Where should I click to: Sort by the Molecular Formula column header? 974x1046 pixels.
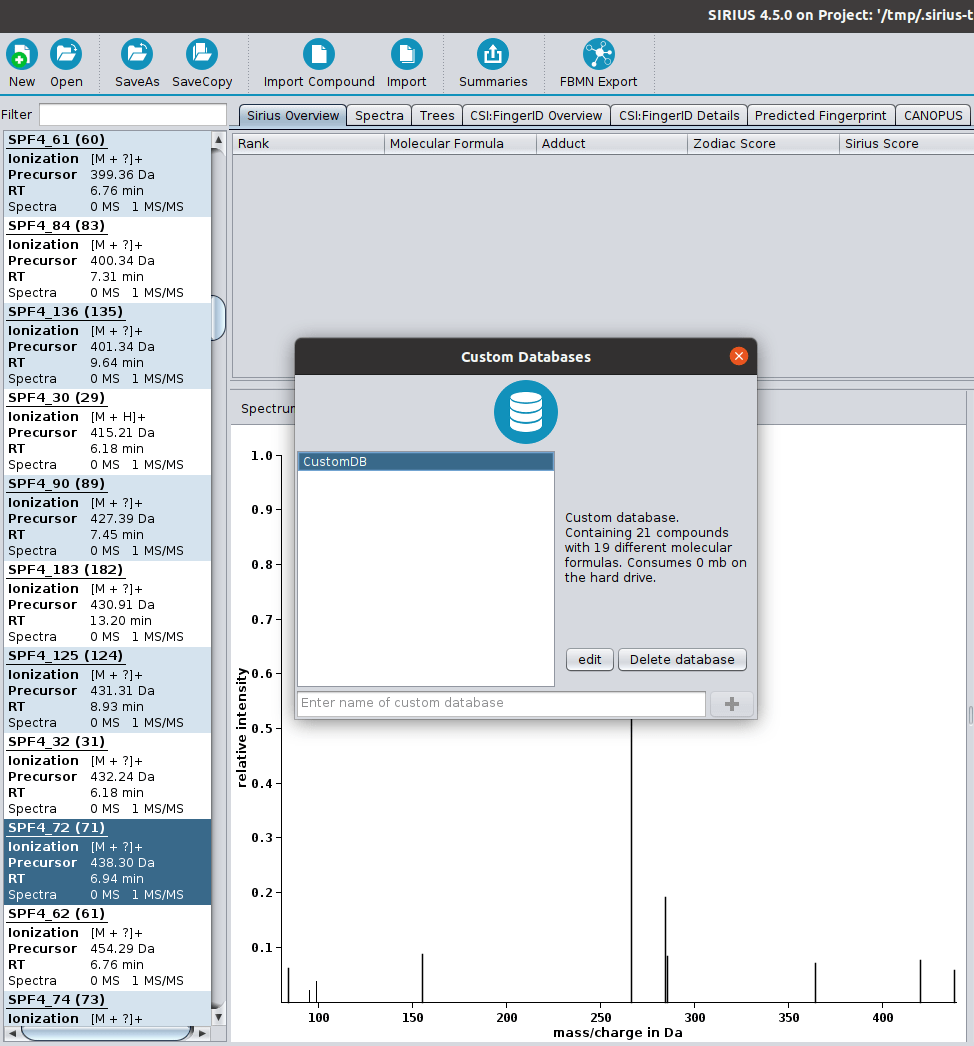coord(460,143)
